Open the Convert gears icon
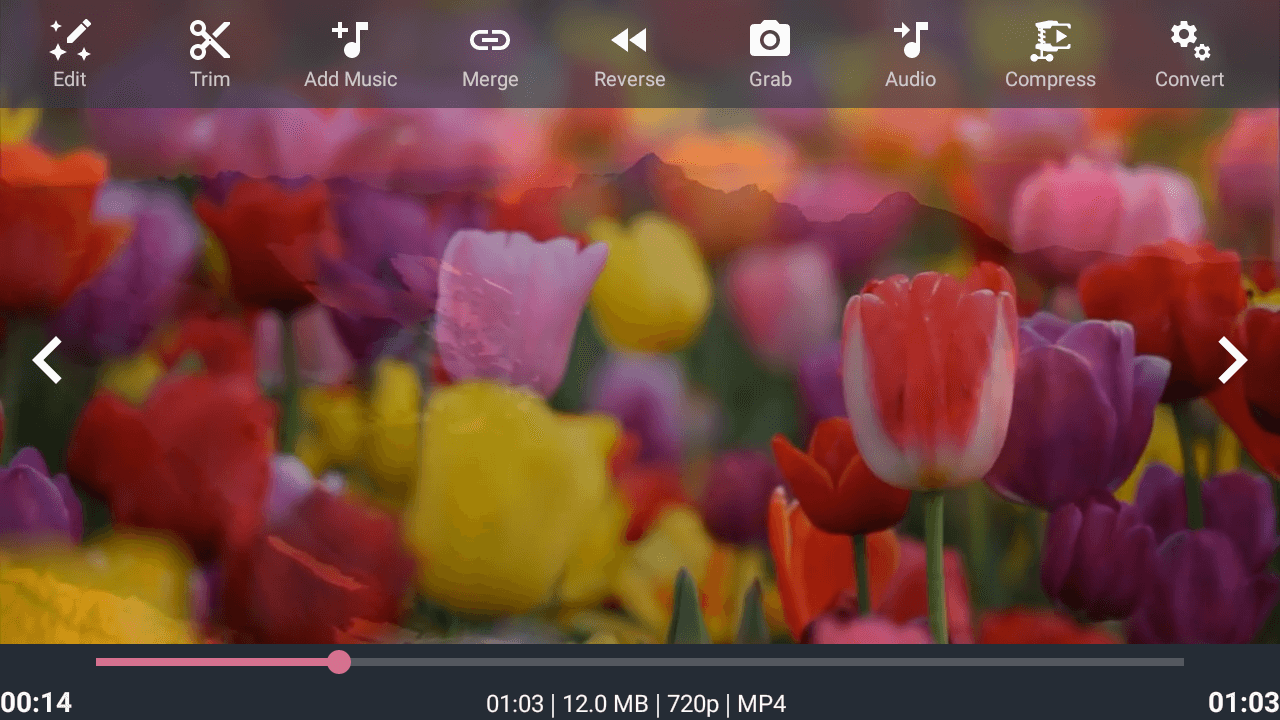1280x720 pixels. tap(1190, 40)
